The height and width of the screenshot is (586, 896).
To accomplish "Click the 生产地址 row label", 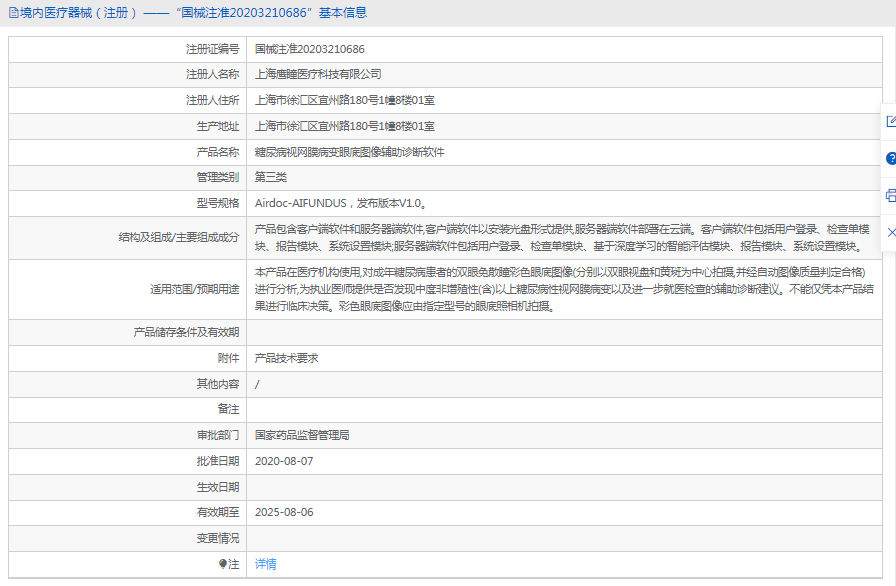I will pyautogui.click(x=217, y=126).
